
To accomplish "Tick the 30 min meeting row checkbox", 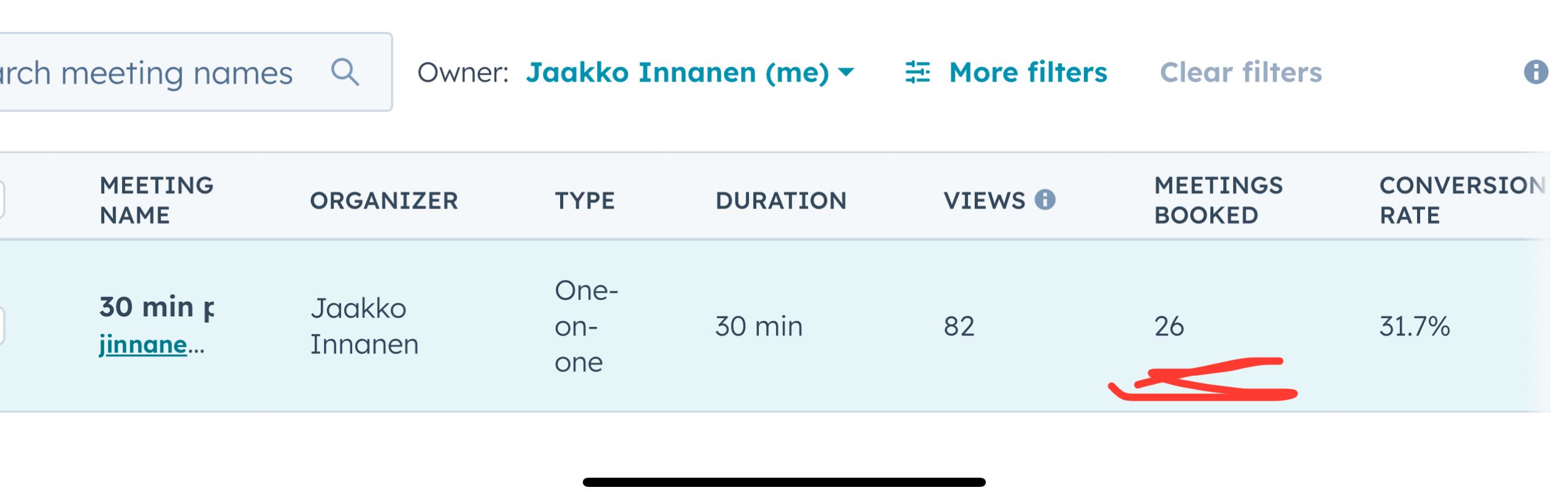I will [1, 325].
